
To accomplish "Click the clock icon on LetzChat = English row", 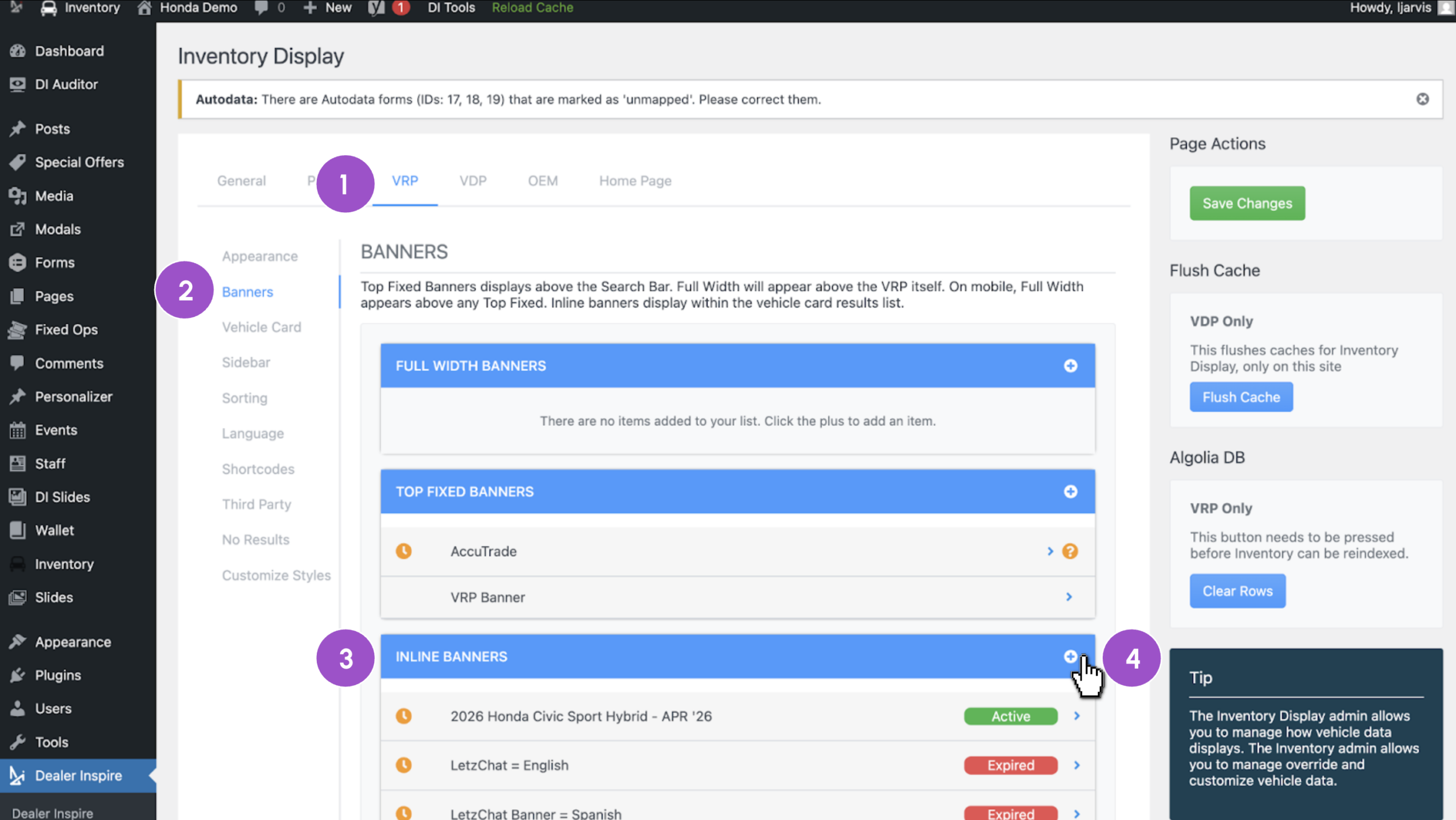I will pyautogui.click(x=404, y=765).
